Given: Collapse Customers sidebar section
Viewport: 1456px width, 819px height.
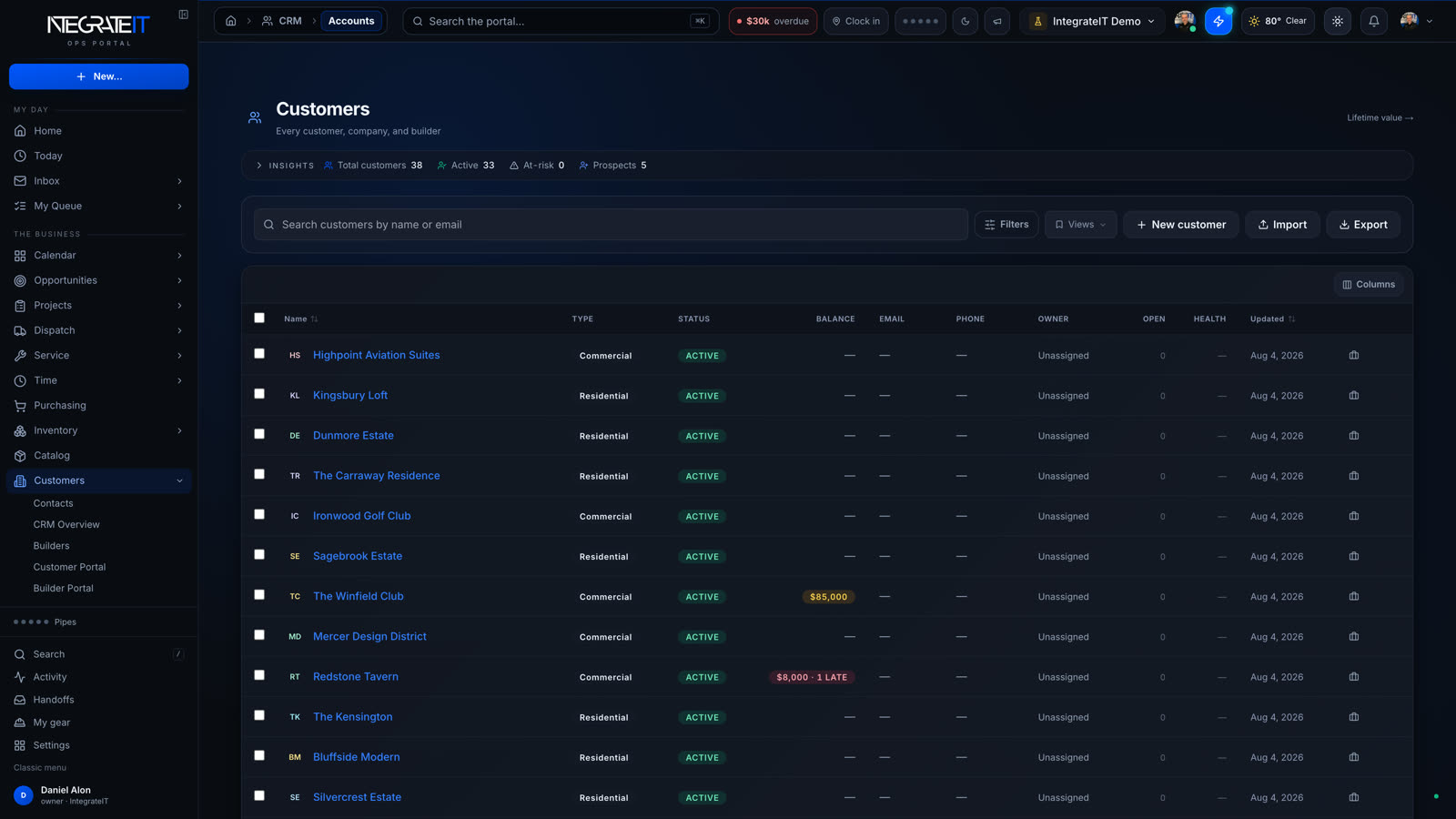Looking at the screenshot, I should (x=179, y=480).
